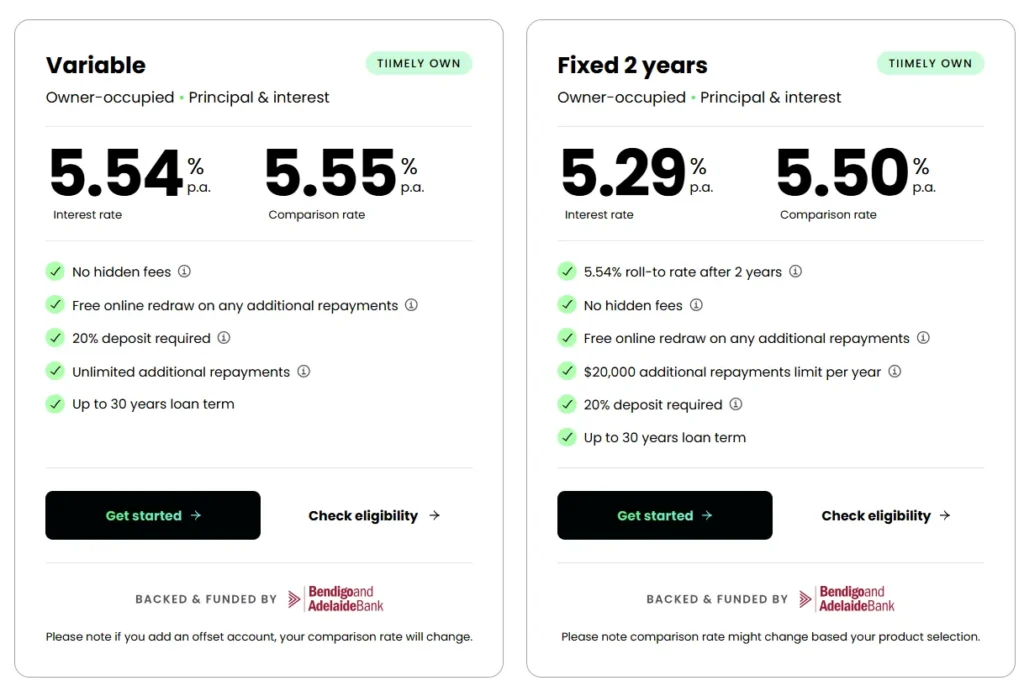Click Bendigo and Adelaide Bank logo in Fixed card
Viewport: 1024px width, 686px height.
847,599
